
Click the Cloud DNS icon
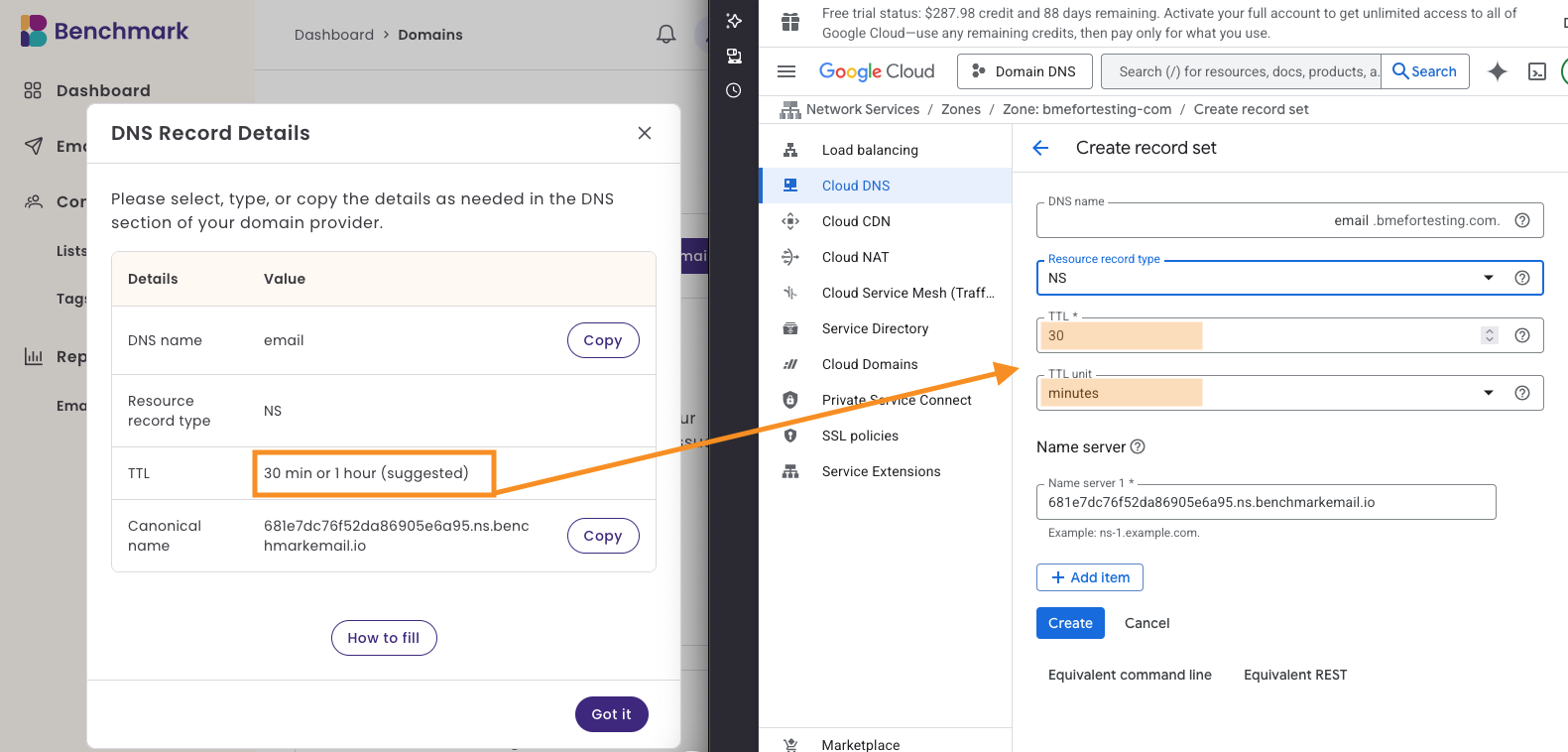(x=790, y=186)
